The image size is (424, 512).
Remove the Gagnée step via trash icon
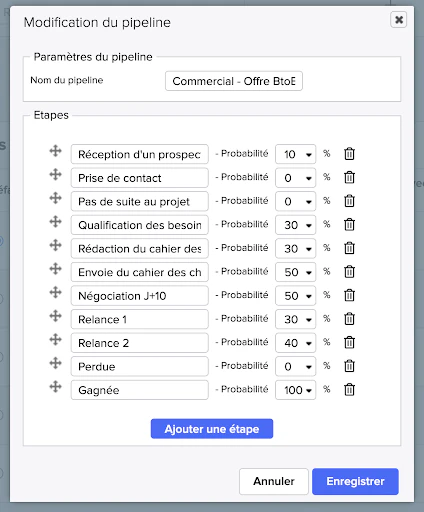(x=349, y=389)
